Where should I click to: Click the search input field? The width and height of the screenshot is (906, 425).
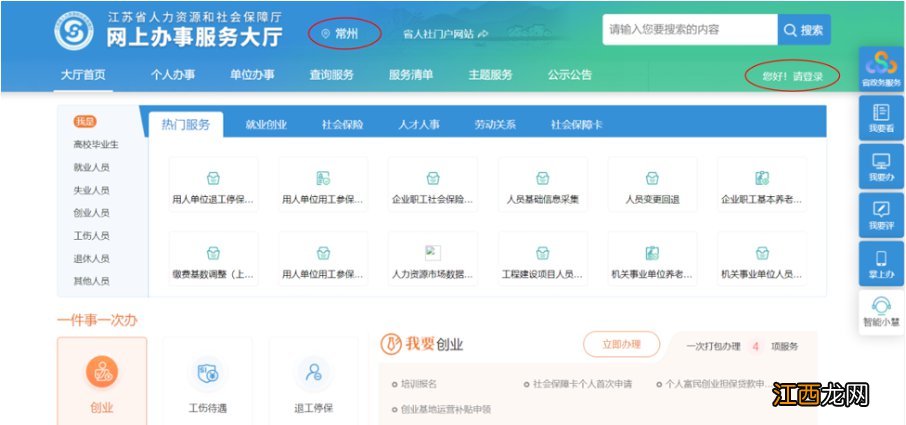pos(690,29)
